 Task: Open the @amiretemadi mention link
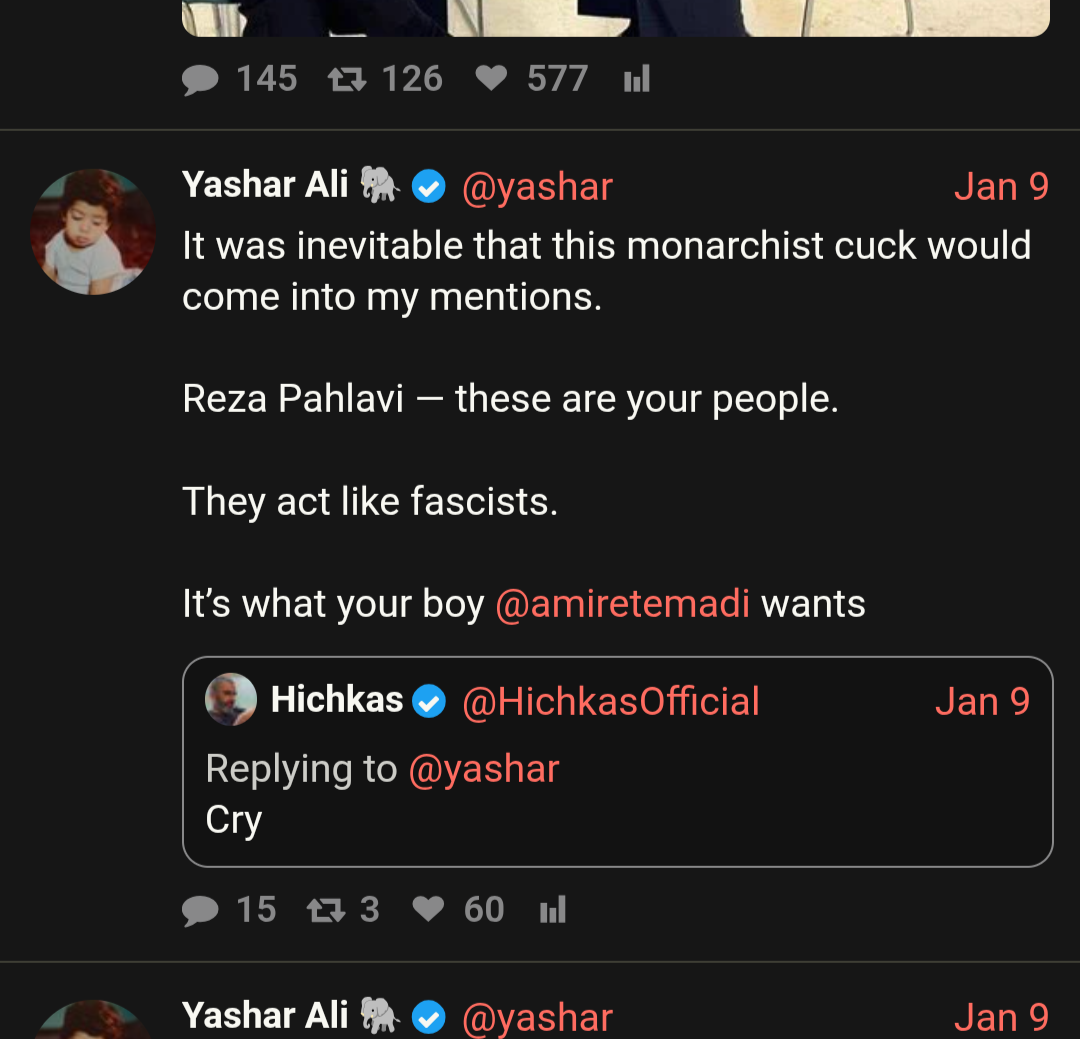[622, 604]
